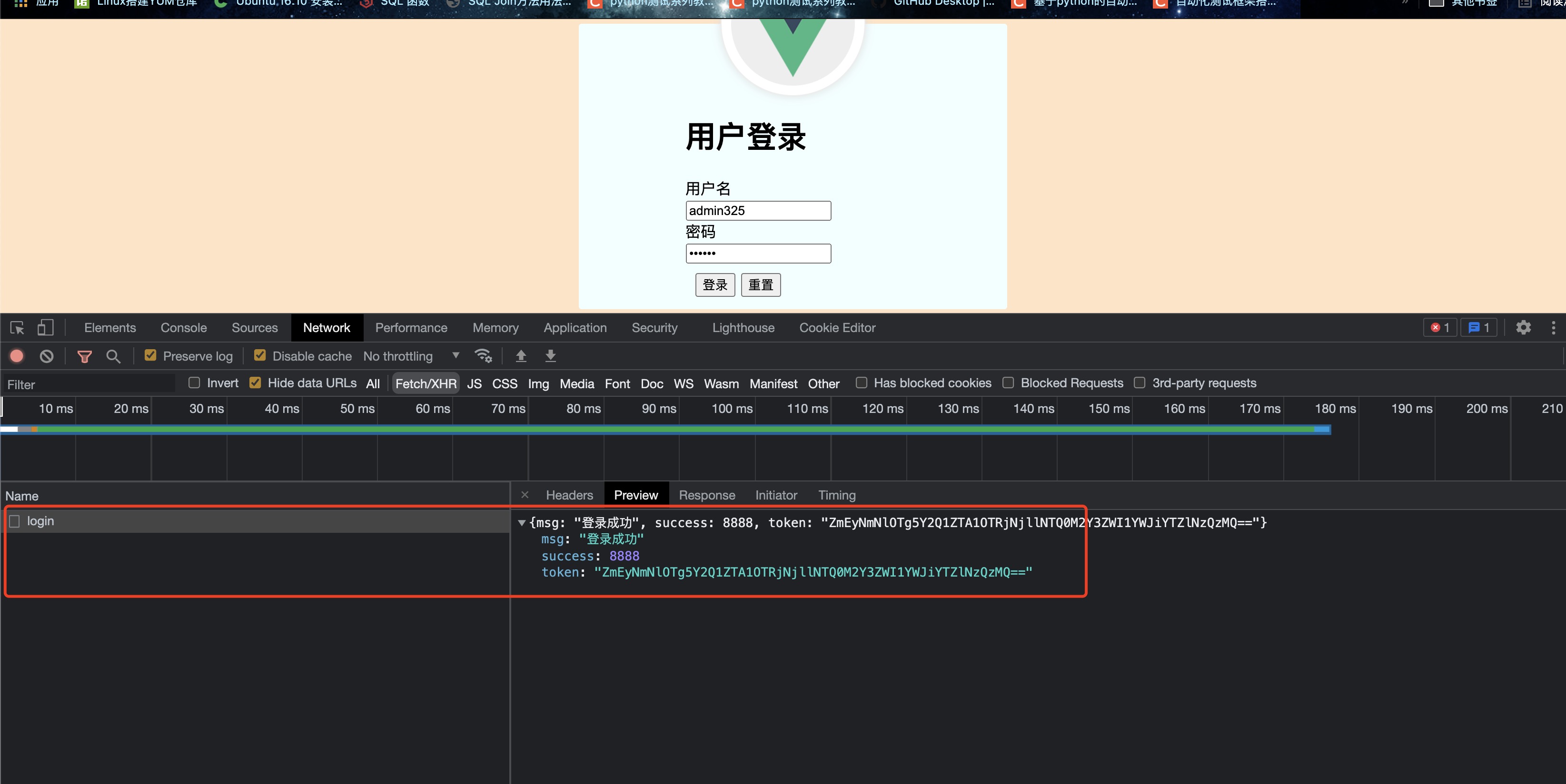Open network conditions settings
The width and height of the screenshot is (1566, 784).
(x=483, y=356)
